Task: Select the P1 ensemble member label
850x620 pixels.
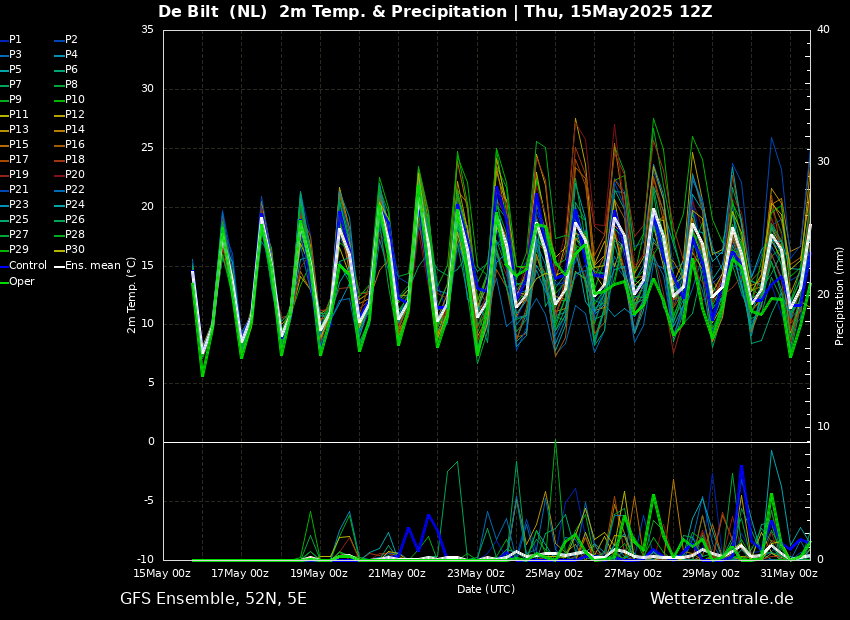Action: point(15,40)
